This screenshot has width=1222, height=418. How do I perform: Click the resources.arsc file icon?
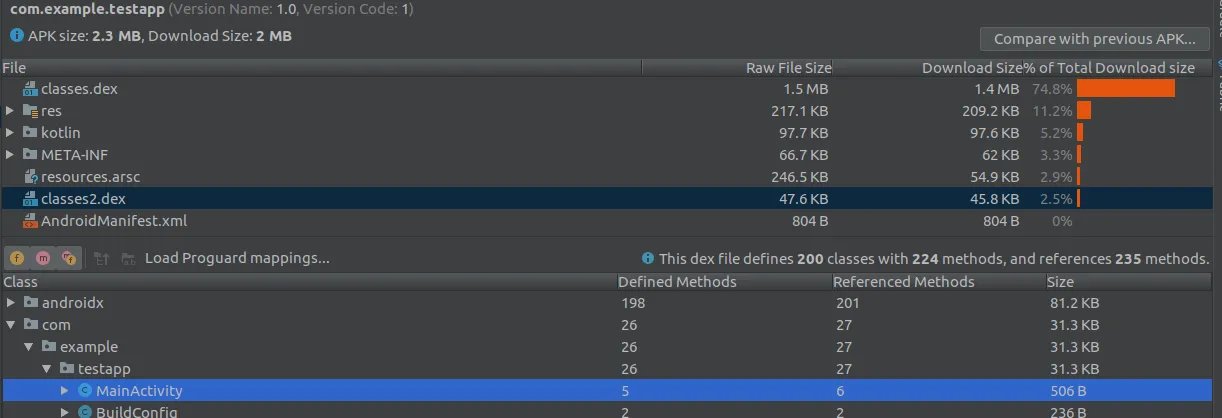coord(30,176)
